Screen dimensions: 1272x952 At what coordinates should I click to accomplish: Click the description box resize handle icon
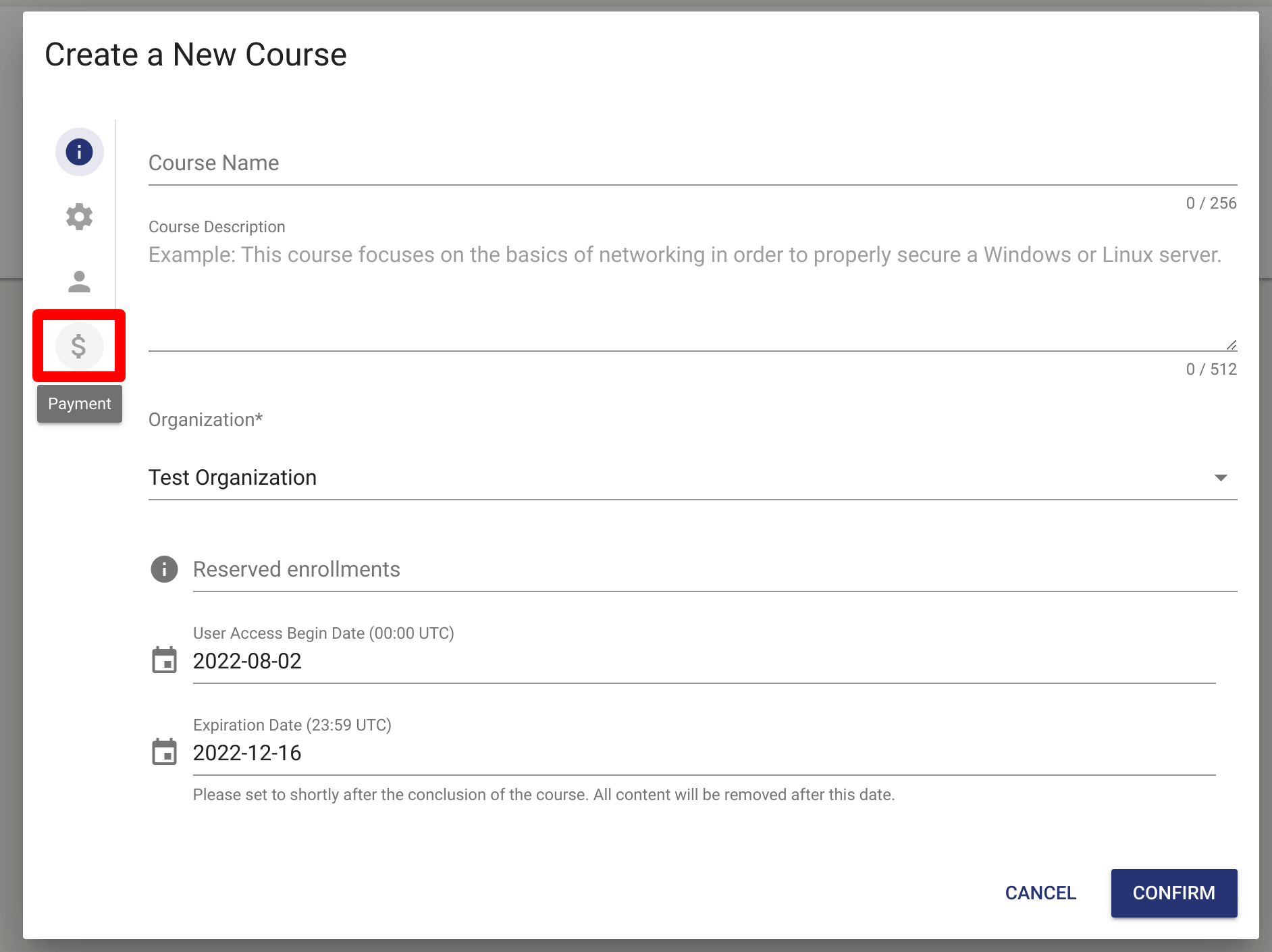(1230, 344)
